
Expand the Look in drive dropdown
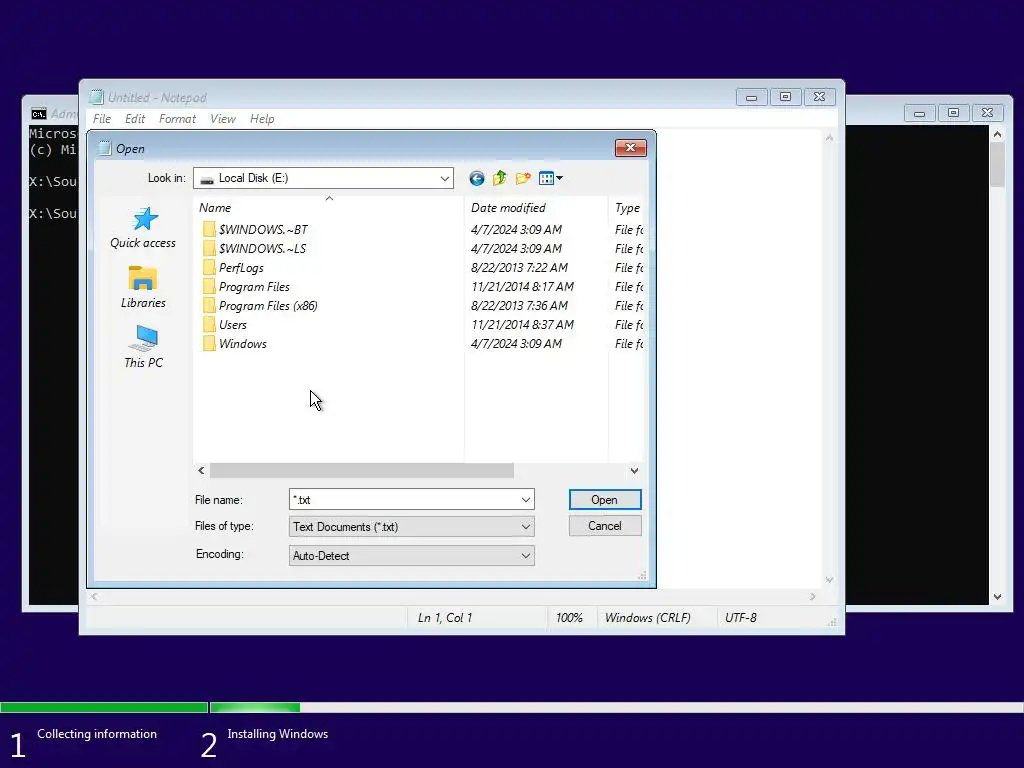444,178
